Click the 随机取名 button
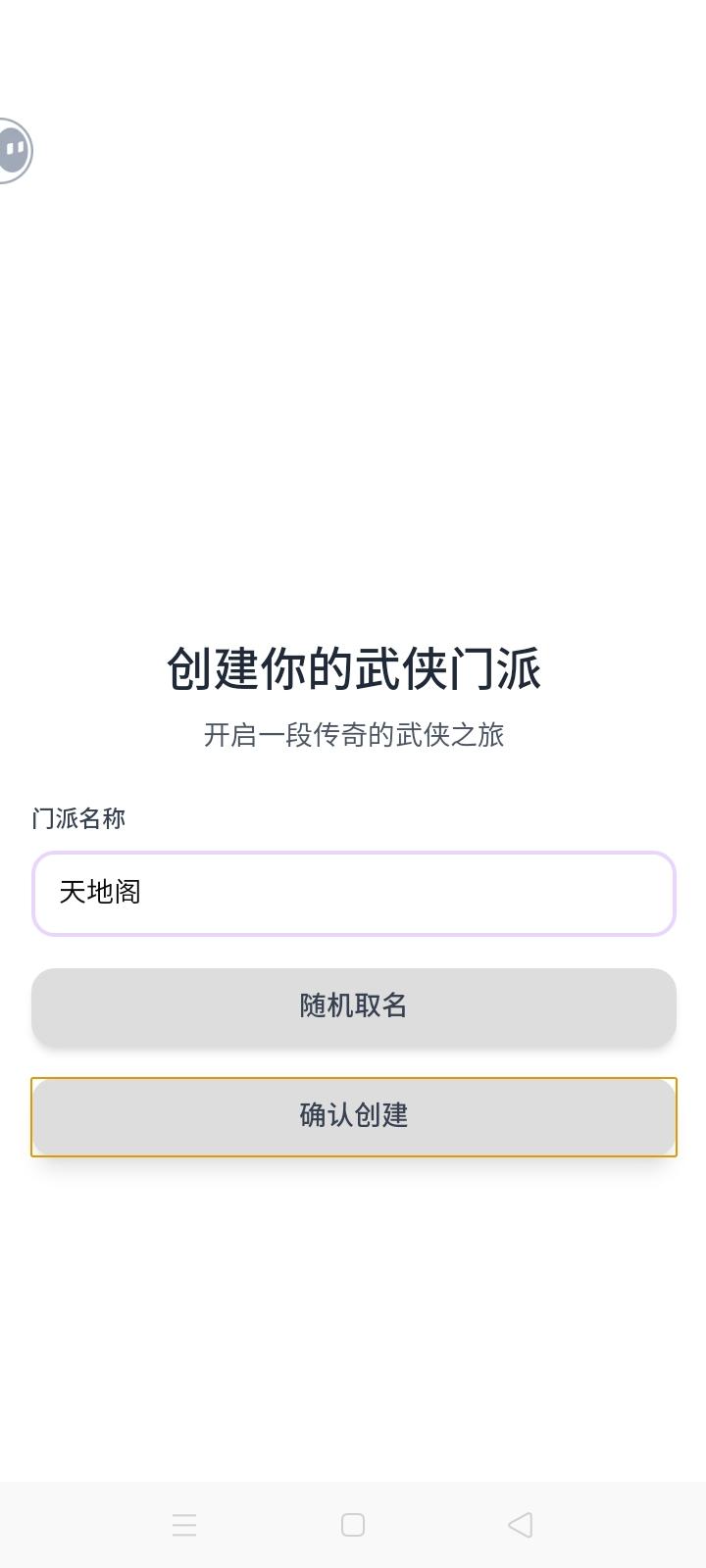This screenshot has height=1568, width=706. [x=353, y=1006]
